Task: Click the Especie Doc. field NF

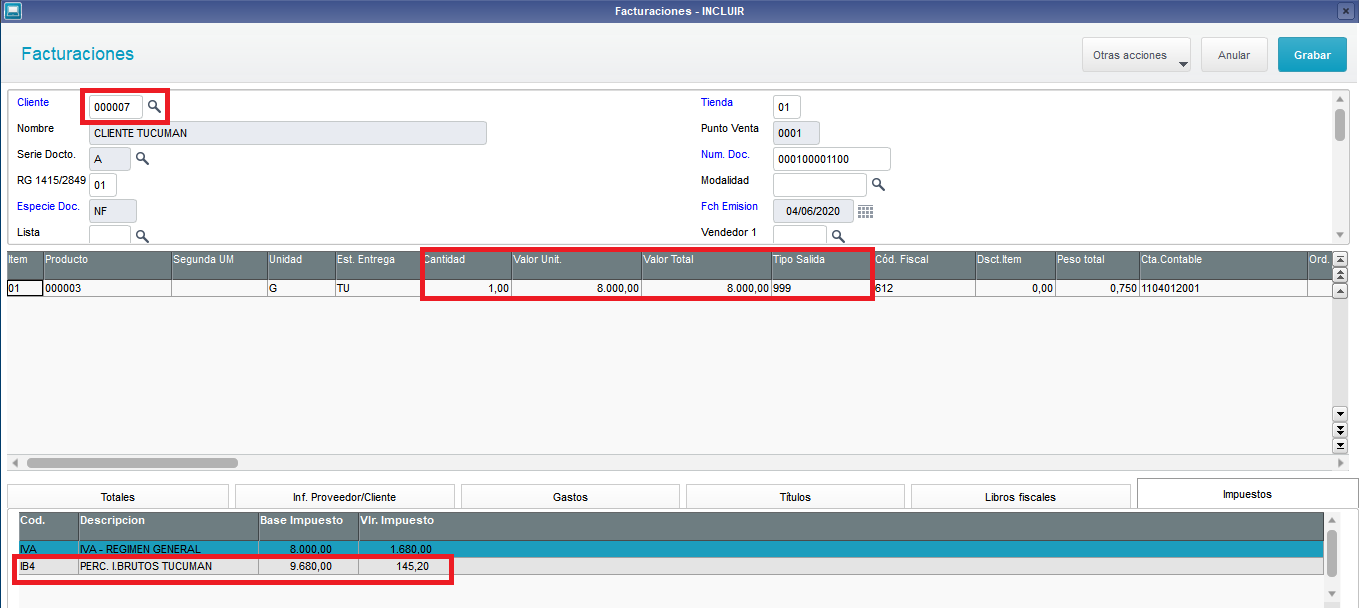Action: coord(113,211)
